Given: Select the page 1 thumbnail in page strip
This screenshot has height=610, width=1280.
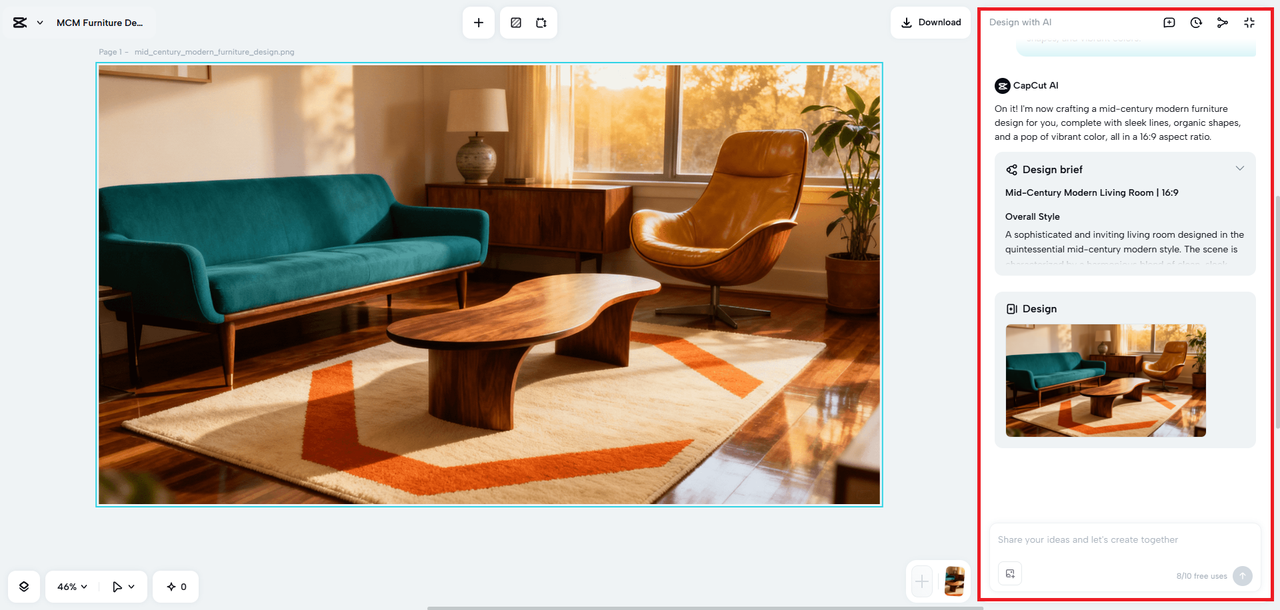Looking at the screenshot, I should coord(955,581).
